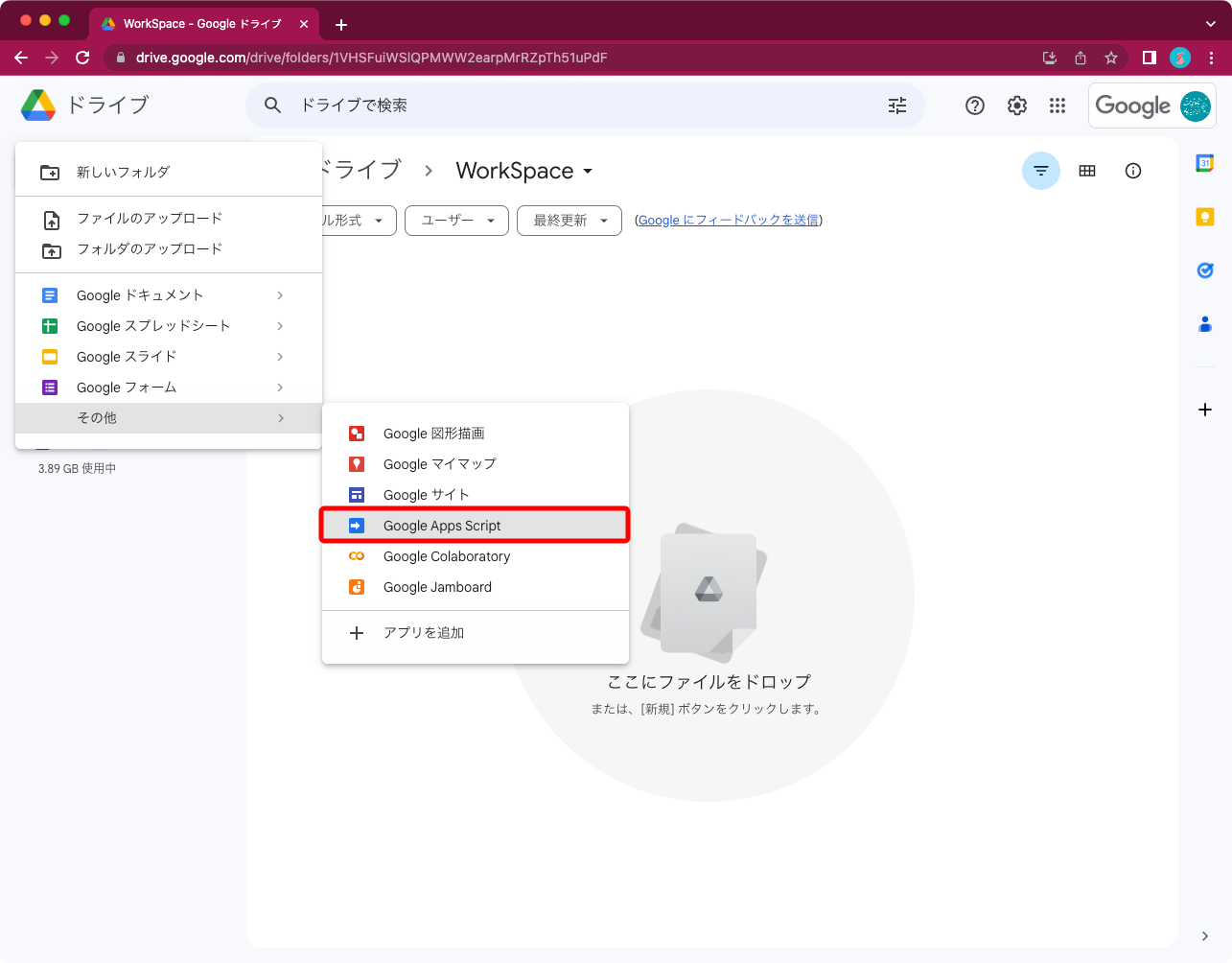Open the Google アプリ grid launcher
The height and width of the screenshot is (963, 1232).
pyautogui.click(x=1058, y=106)
